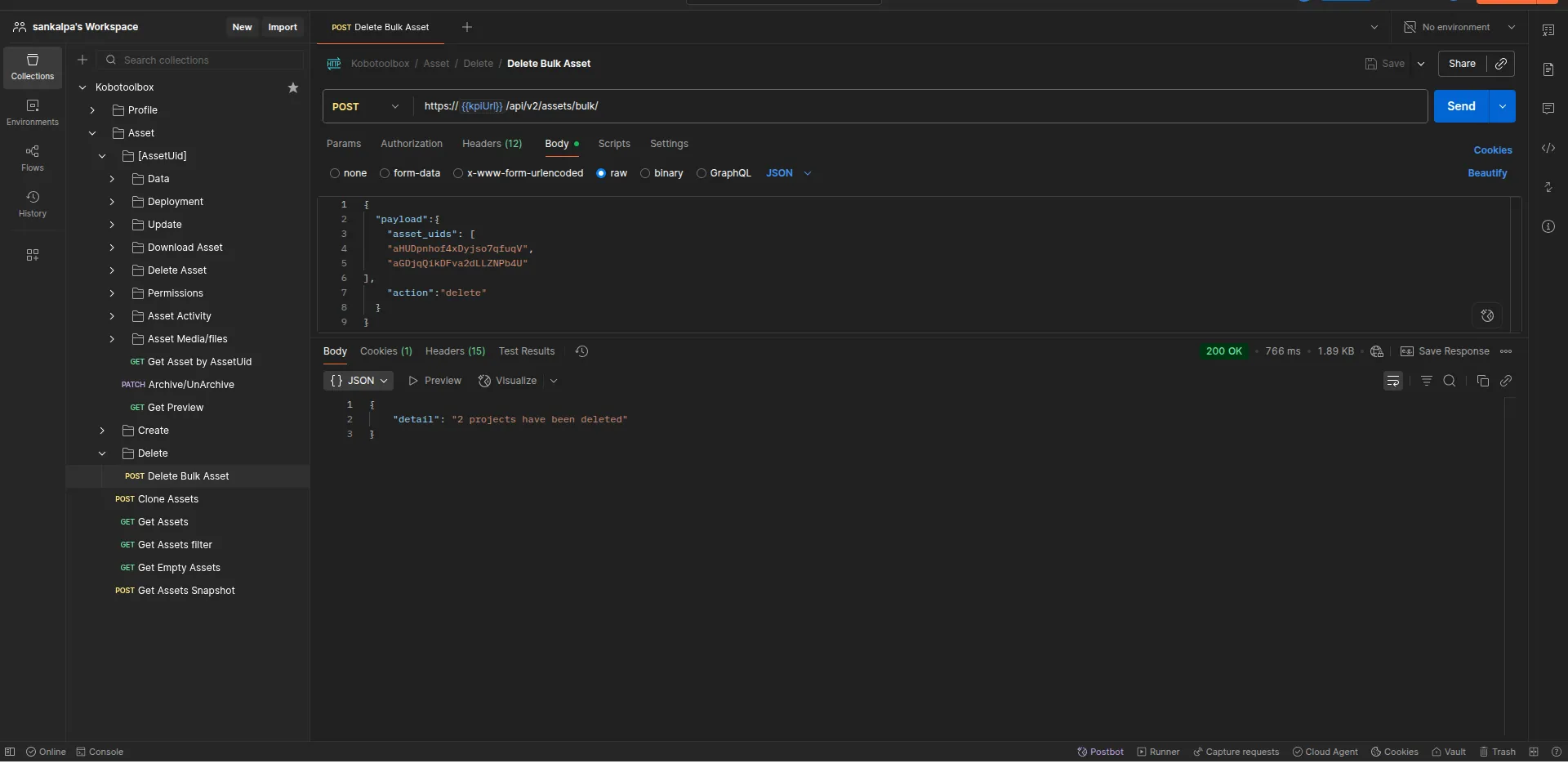The height and width of the screenshot is (768, 1568).
Task: Open the Flows sidebar icon
Action: click(33, 159)
